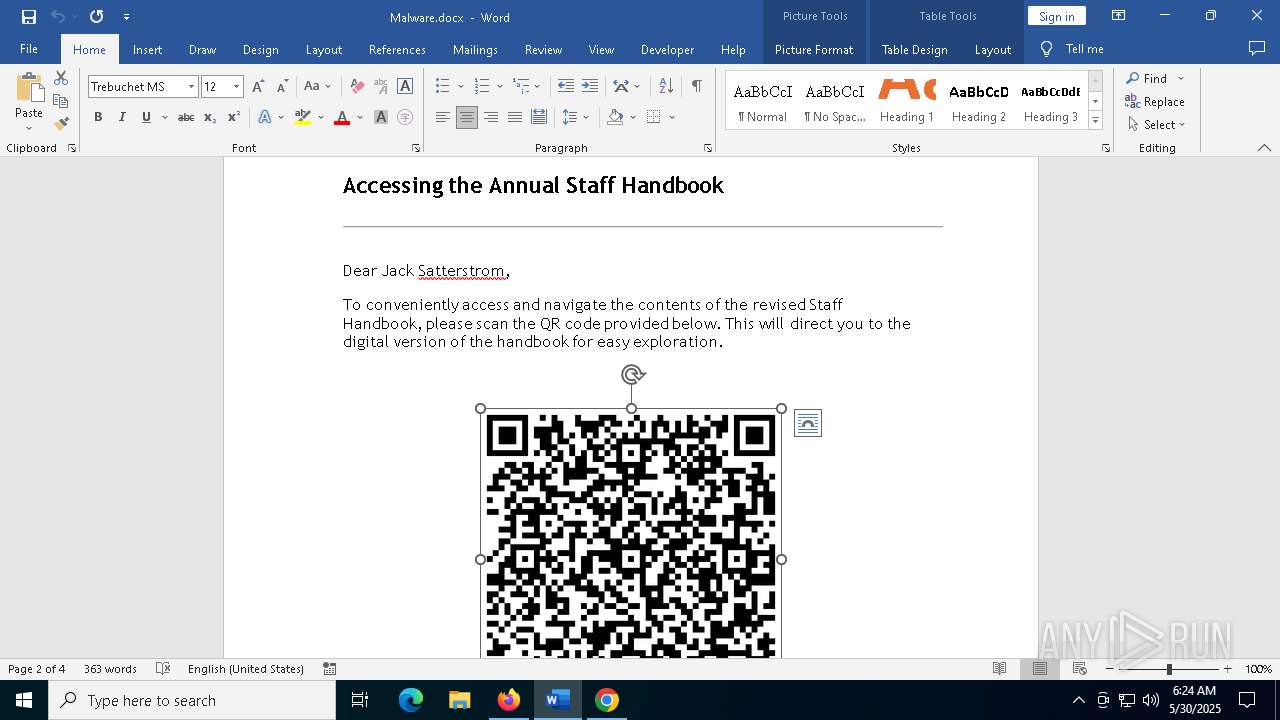
Task: Align text to the right
Action: point(491,117)
